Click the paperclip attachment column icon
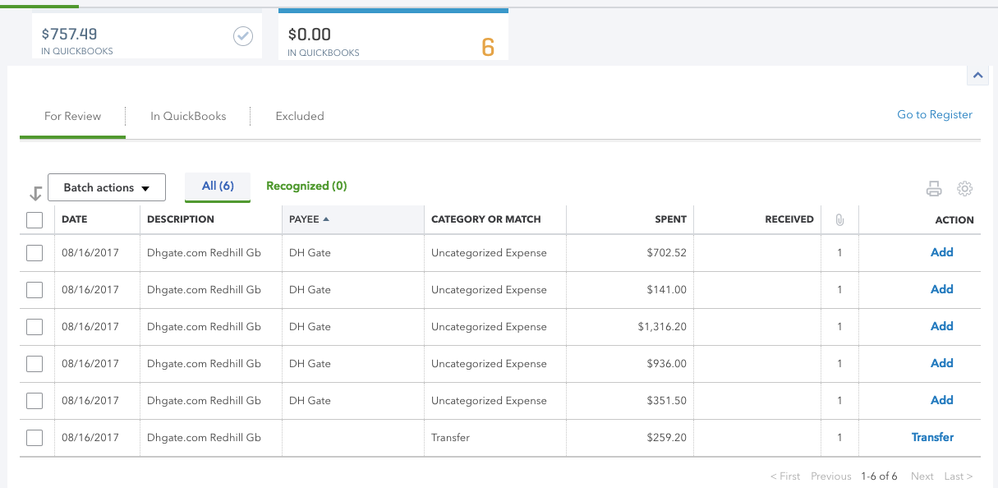Screen dimensions: 998x488 [x=840, y=220]
